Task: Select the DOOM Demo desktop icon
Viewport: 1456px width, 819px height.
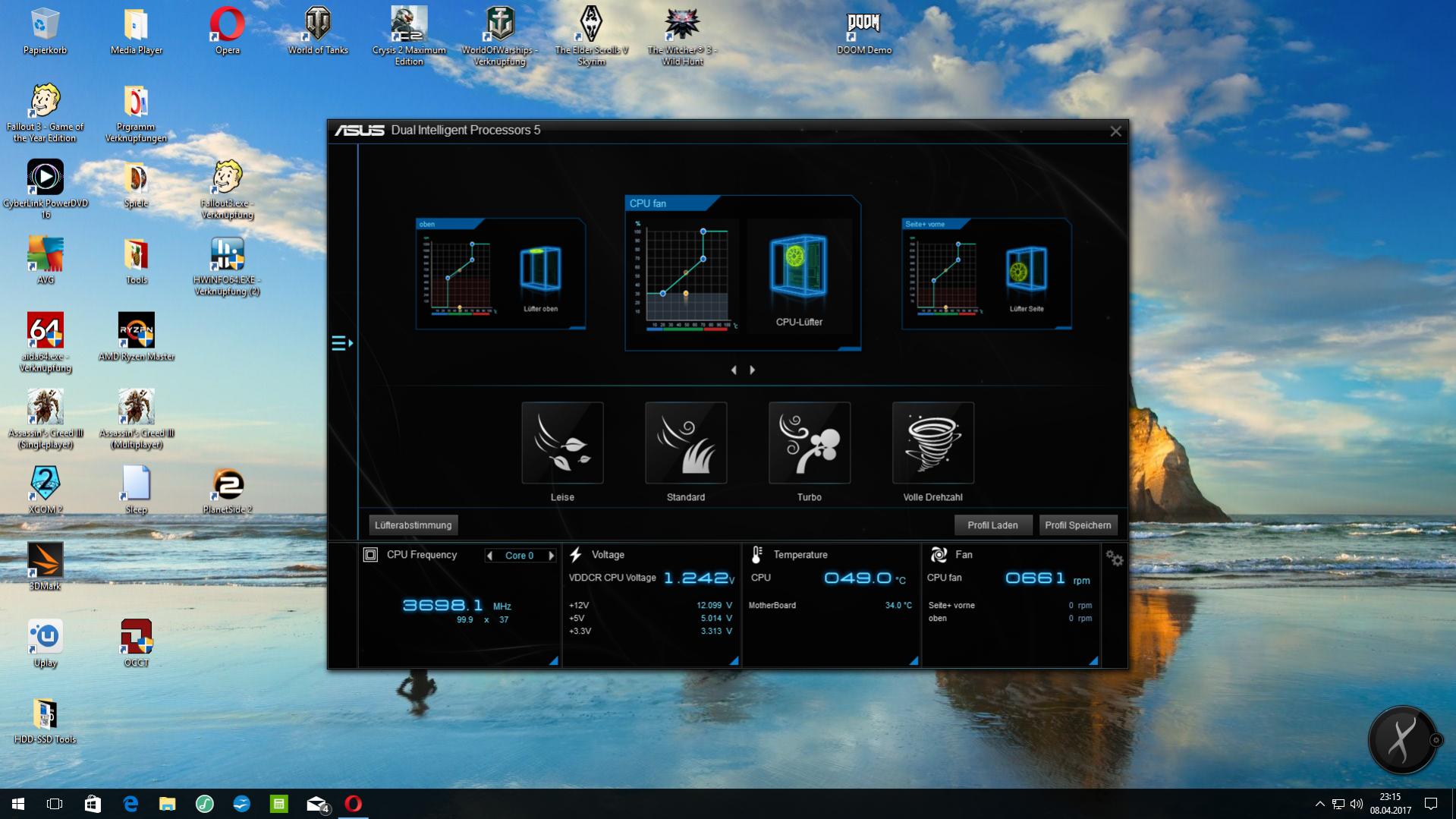Action: pyautogui.click(x=864, y=31)
